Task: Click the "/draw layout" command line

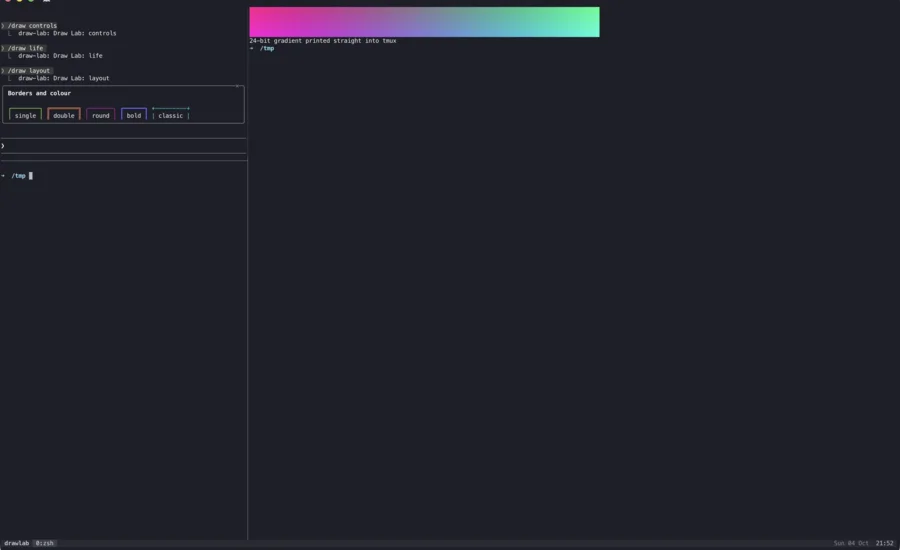Action: (x=26, y=70)
